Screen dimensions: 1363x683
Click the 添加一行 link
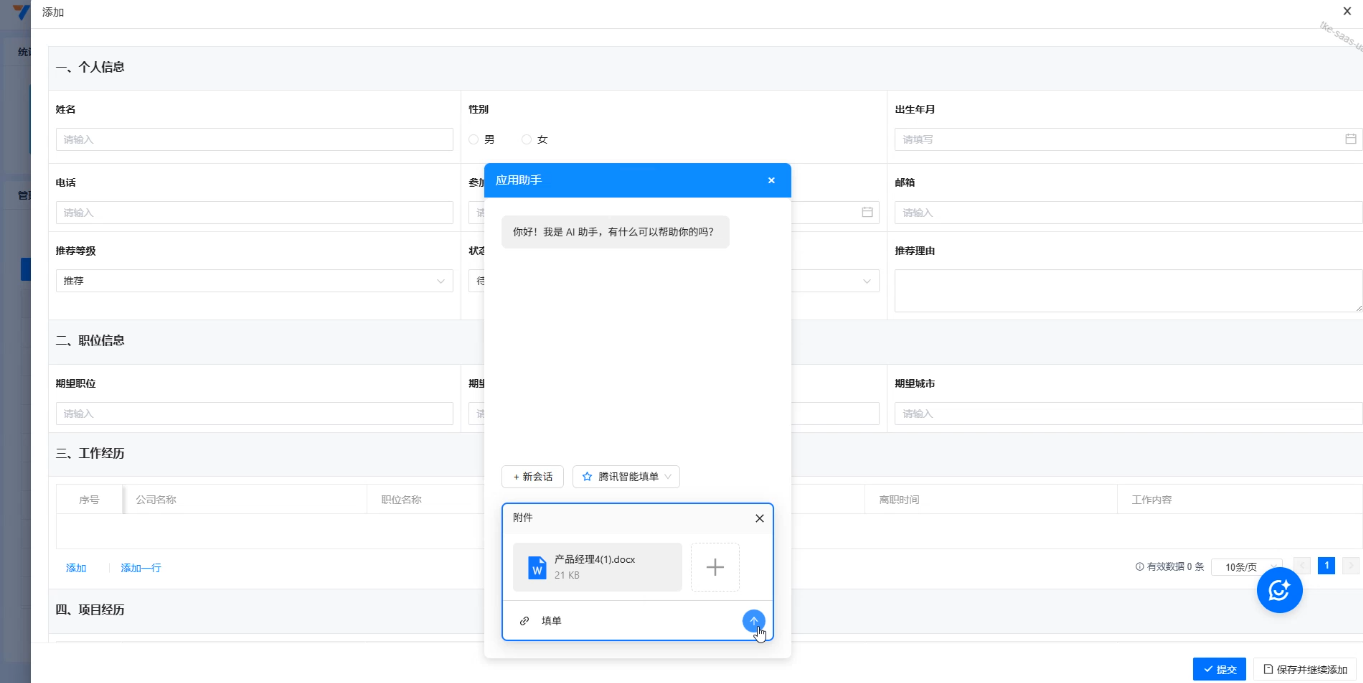[x=140, y=568]
